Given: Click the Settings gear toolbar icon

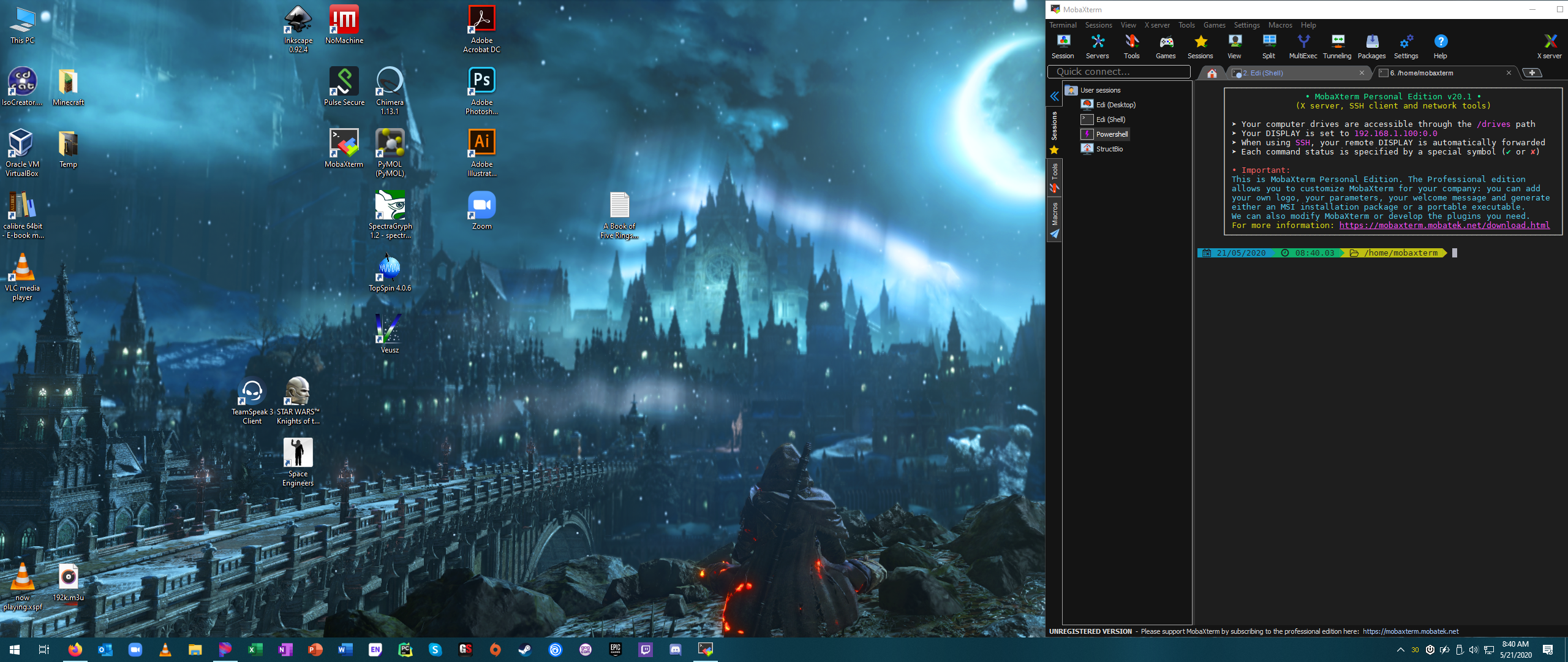Looking at the screenshot, I should tap(1406, 47).
